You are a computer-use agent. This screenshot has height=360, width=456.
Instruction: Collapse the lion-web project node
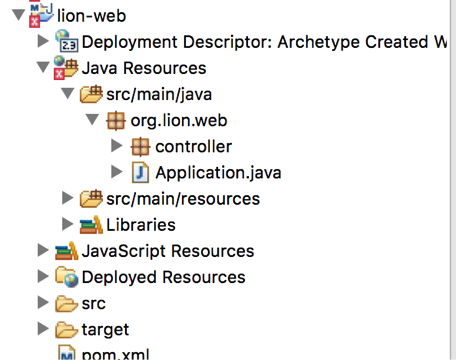point(18,15)
